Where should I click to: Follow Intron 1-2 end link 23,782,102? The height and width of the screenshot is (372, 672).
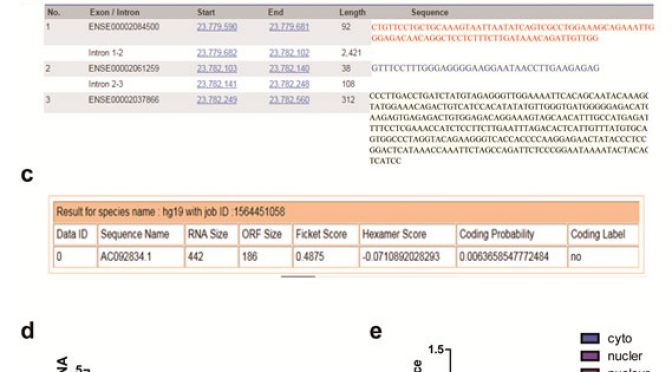click(x=289, y=53)
